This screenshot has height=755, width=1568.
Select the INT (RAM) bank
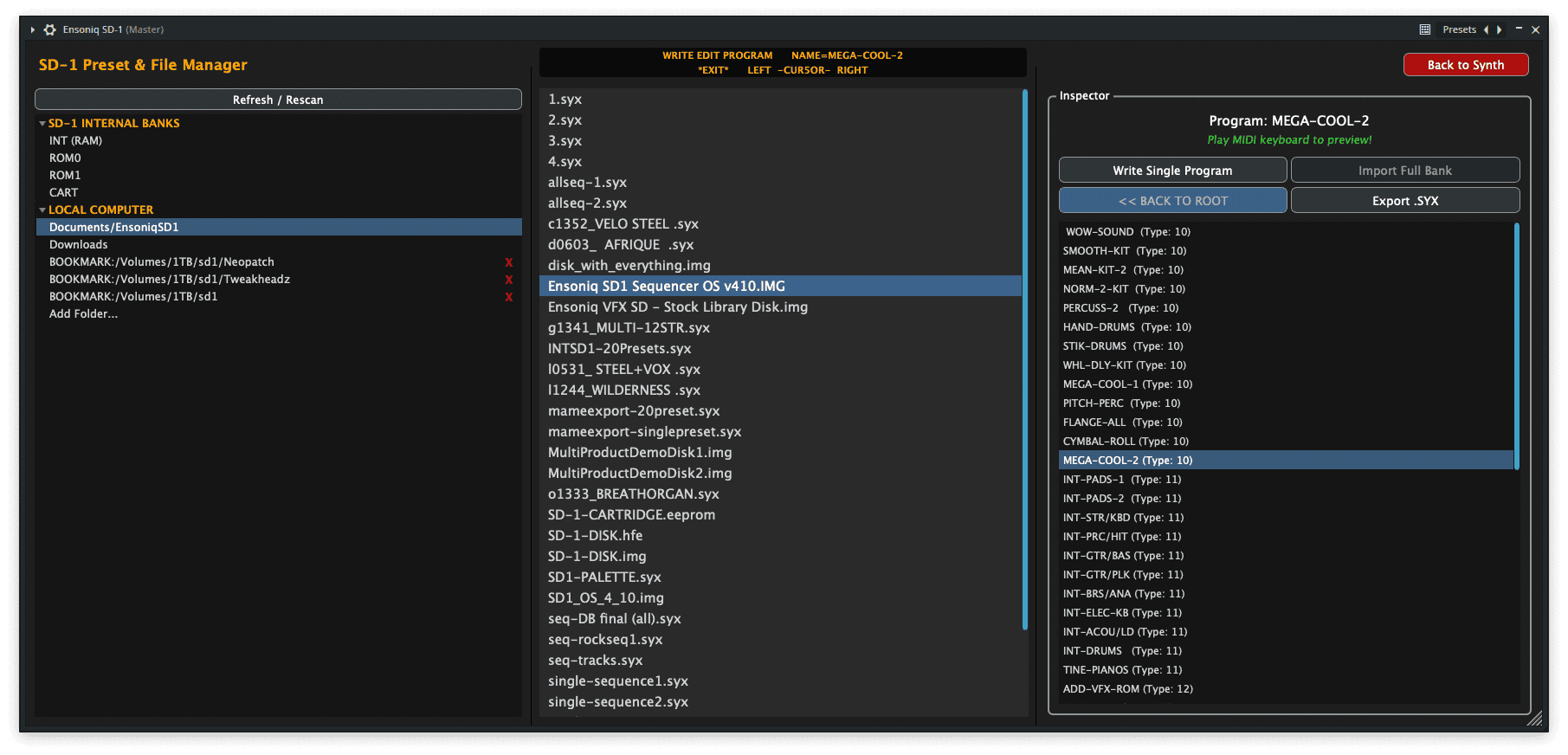point(279,141)
